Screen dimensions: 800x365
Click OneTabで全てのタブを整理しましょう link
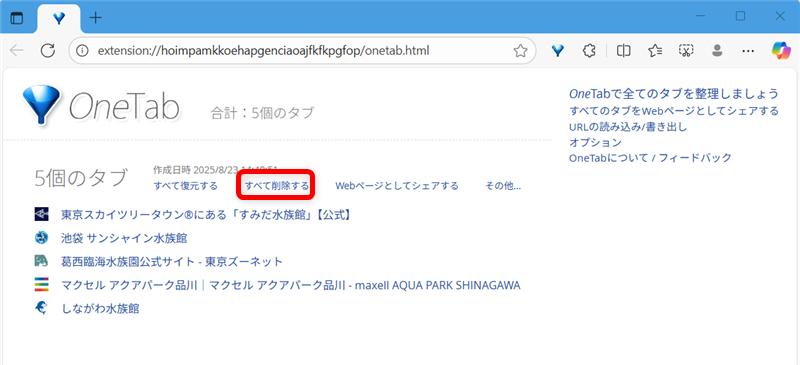tap(674, 94)
